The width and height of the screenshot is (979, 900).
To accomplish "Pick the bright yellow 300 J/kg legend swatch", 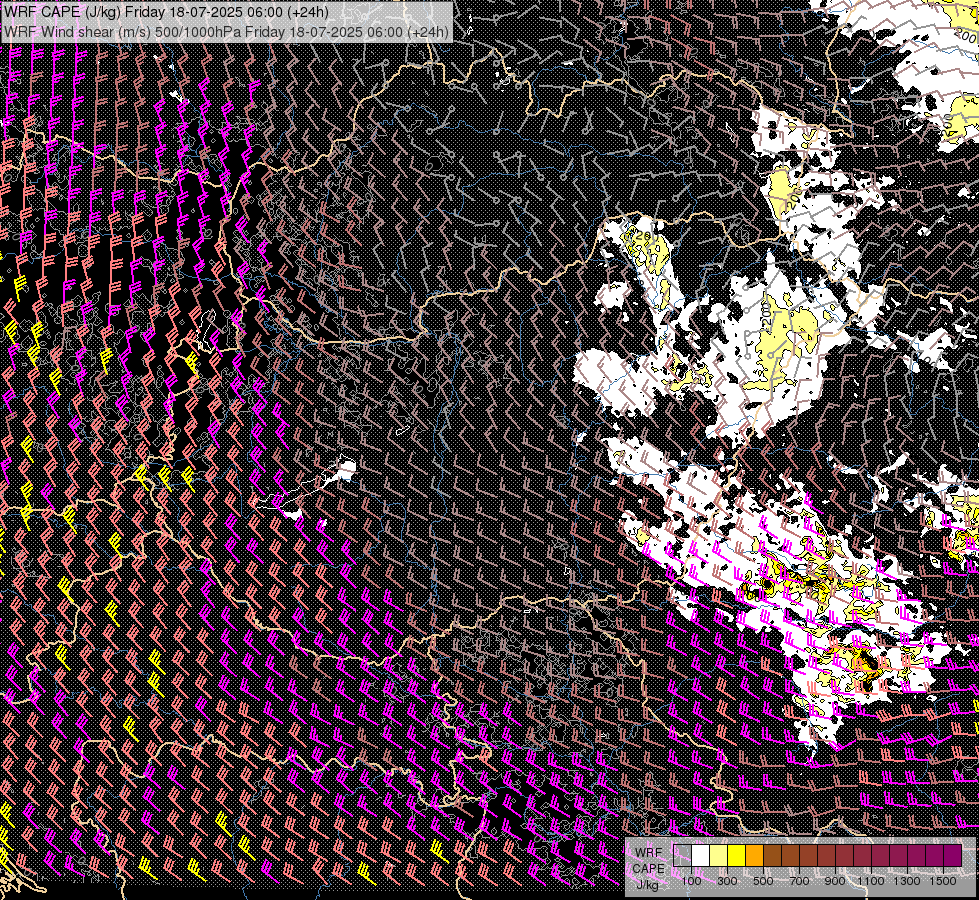I will [x=737, y=855].
